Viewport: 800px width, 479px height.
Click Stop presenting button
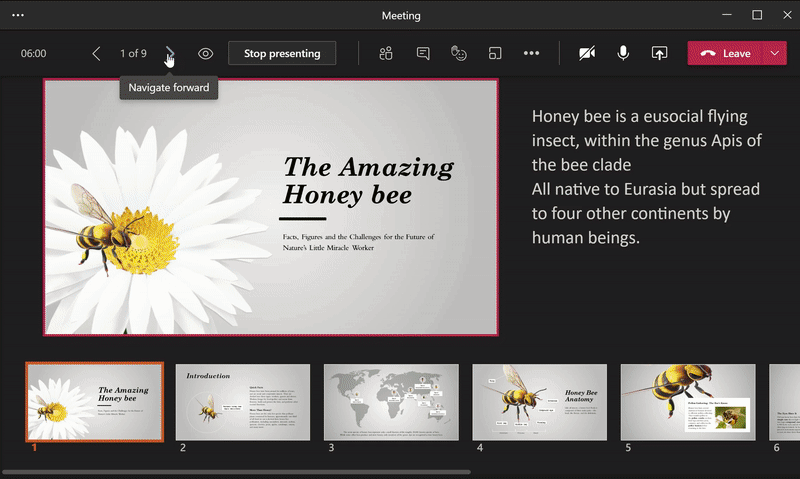(282, 53)
